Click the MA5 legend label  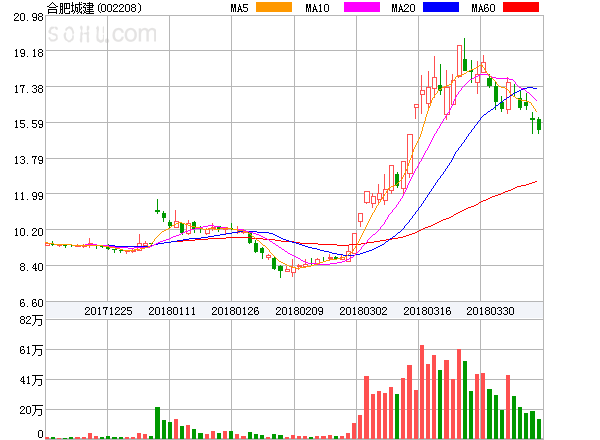coord(239,8)
